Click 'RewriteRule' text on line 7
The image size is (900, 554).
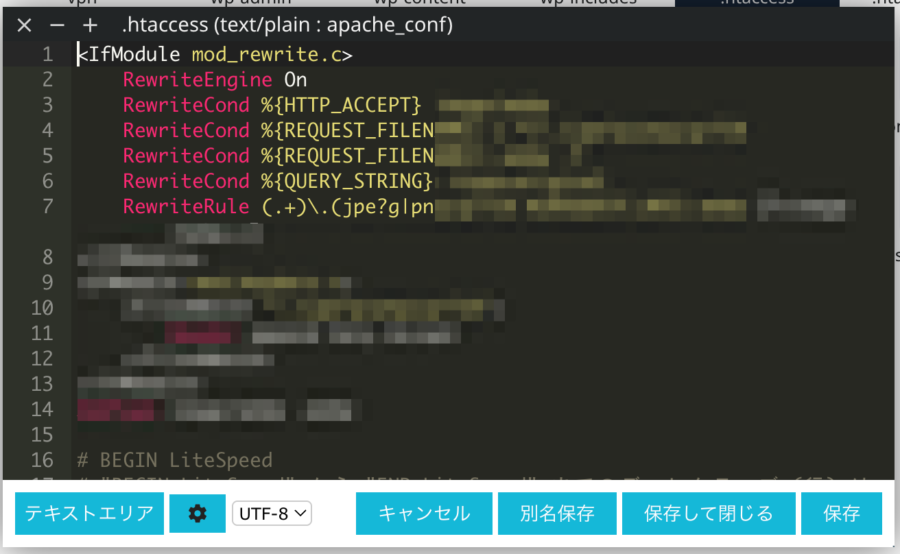point(186,207)
